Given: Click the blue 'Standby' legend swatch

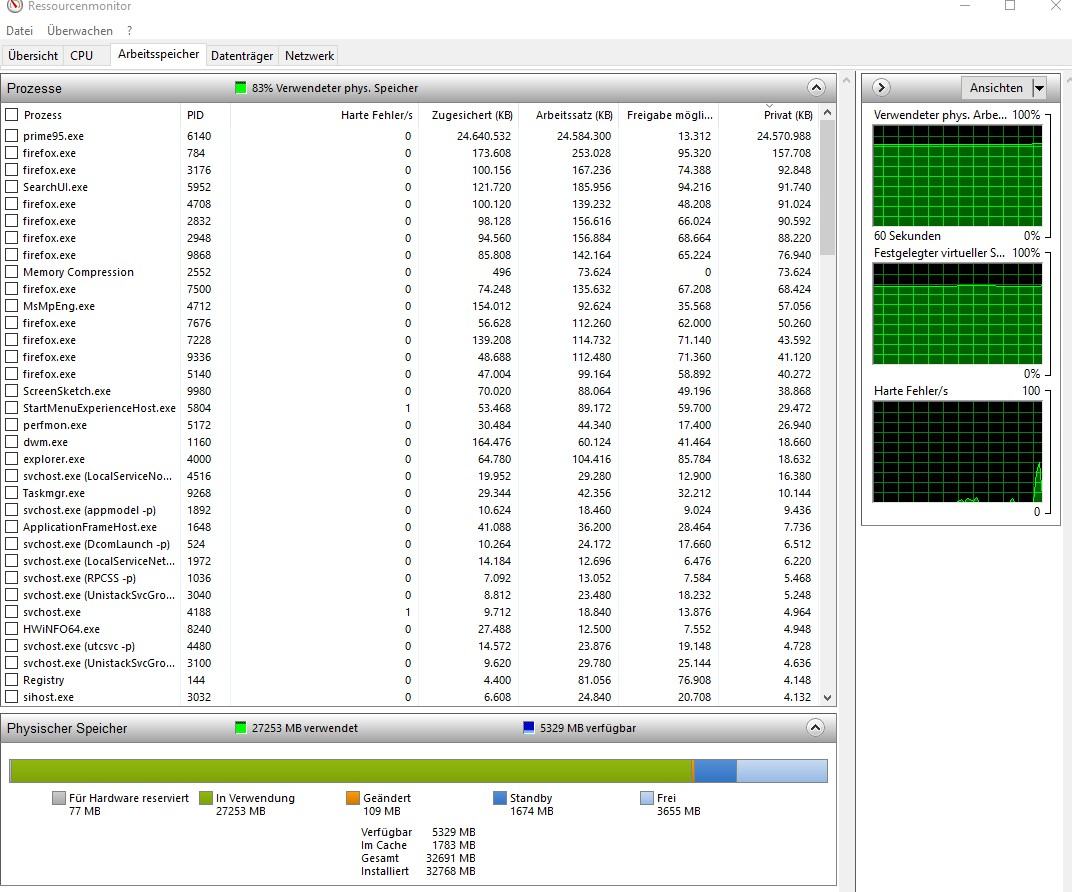Looking at the screenshot, I should (x=500, y=798).
